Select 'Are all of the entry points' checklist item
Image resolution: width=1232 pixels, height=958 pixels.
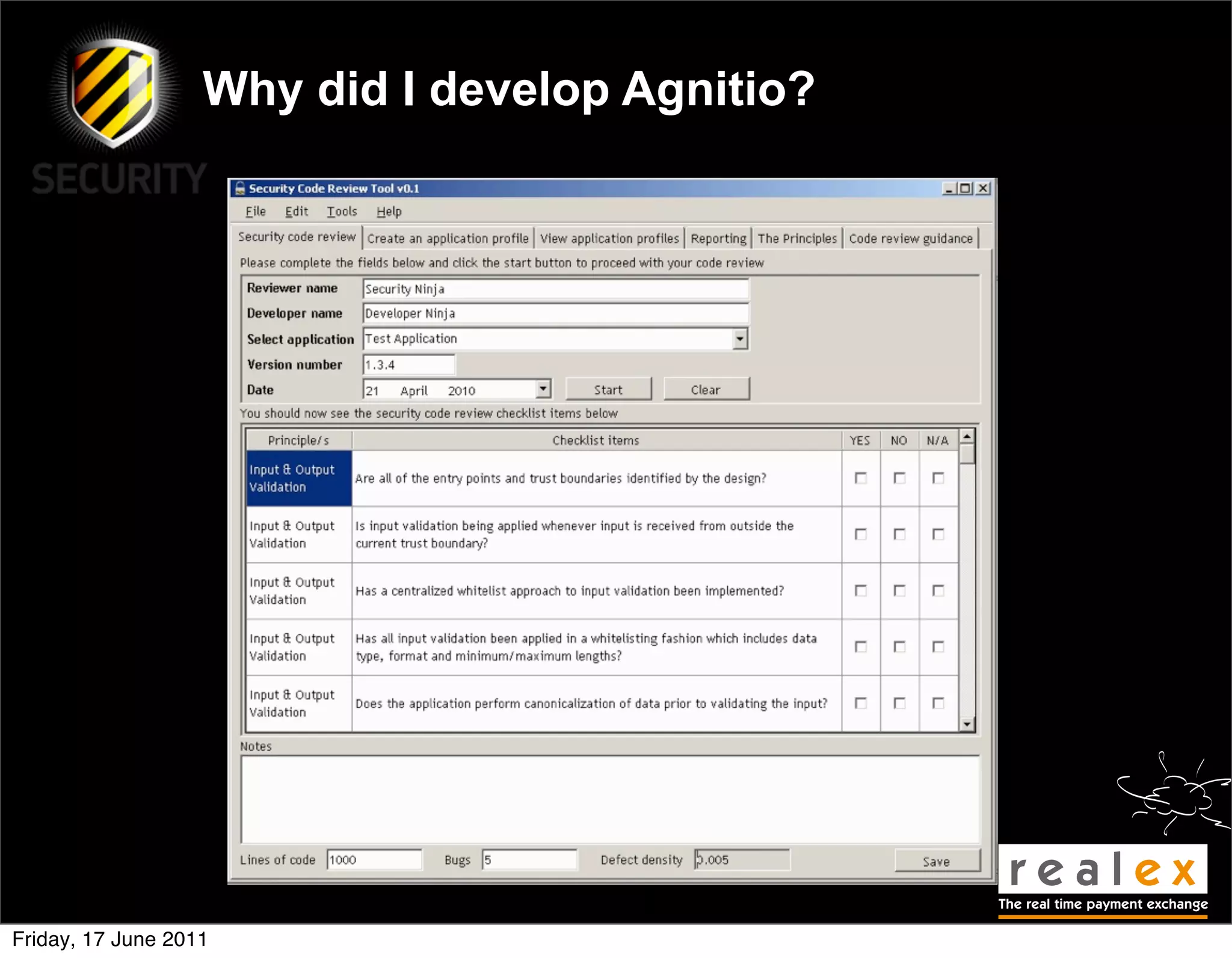(596, 478)
